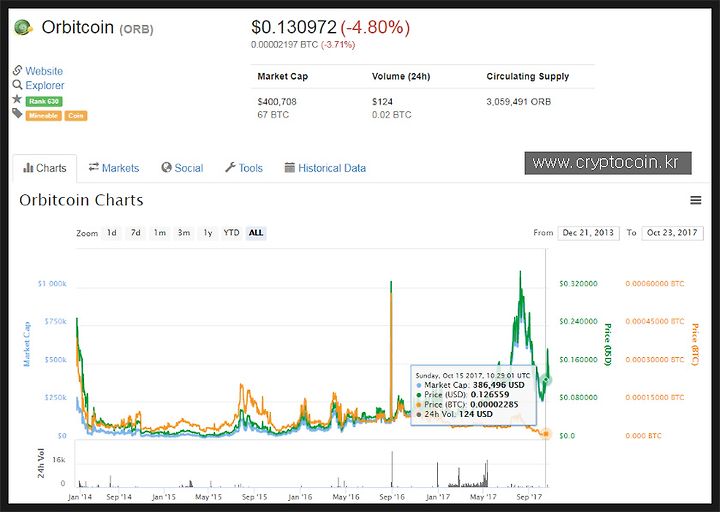The height and width of the screenshot is (512, 720).
Task: Click the tooltip Market Cap 386,496 USD line
Action: point(470,385)
